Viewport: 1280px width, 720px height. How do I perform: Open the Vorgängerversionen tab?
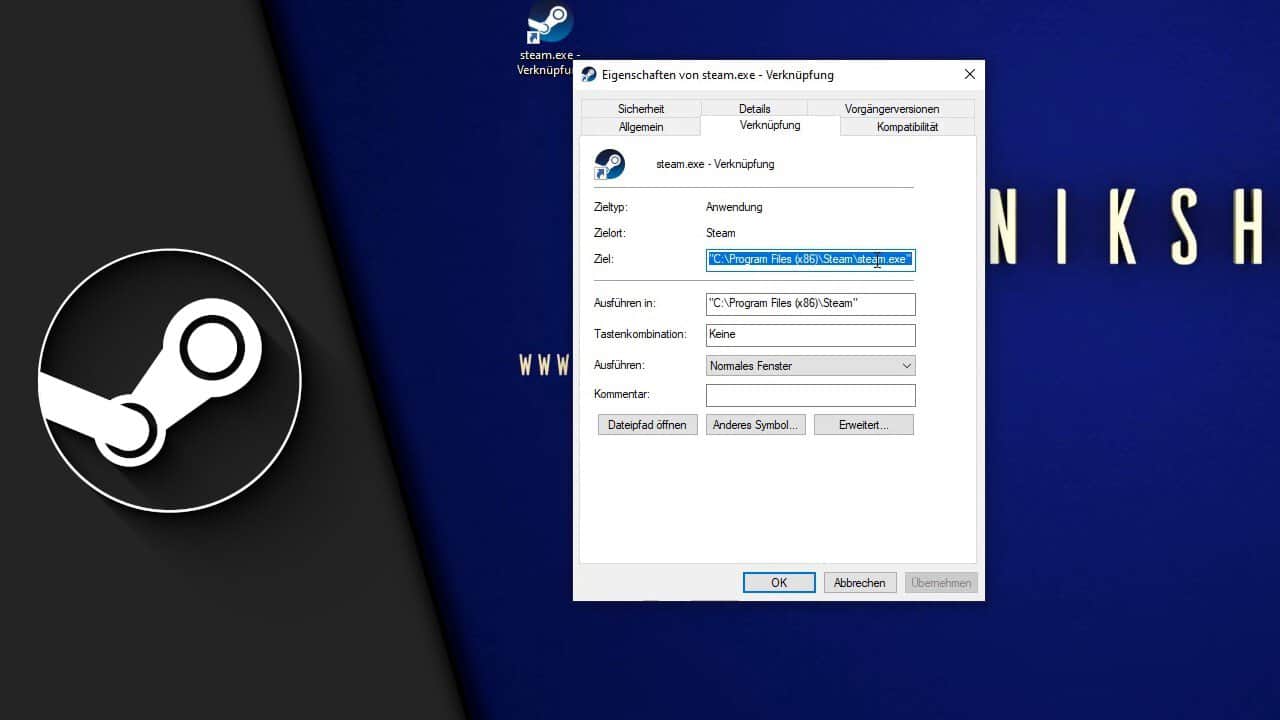(892, 108)
